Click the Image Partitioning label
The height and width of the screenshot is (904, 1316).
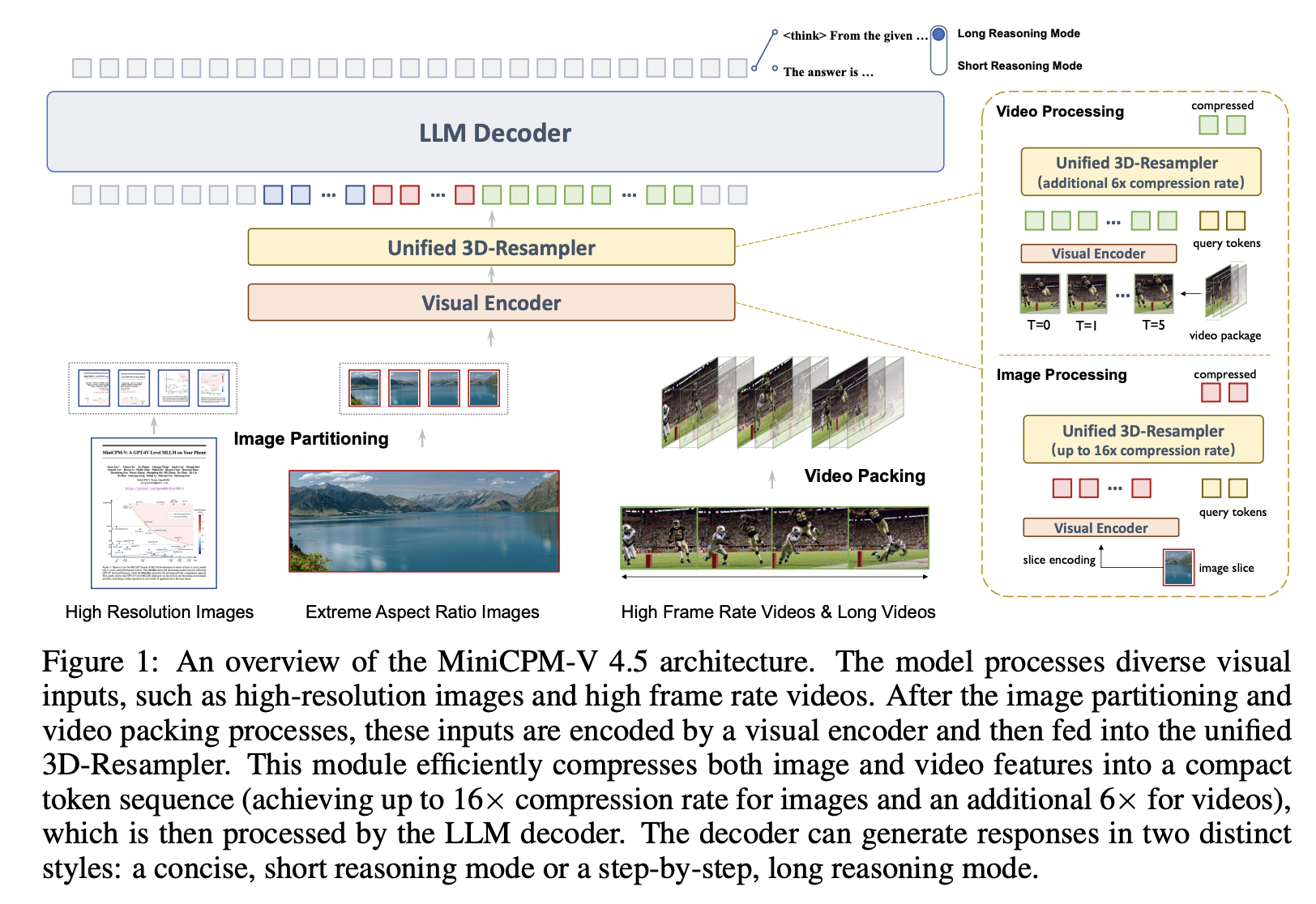[311, 438]
